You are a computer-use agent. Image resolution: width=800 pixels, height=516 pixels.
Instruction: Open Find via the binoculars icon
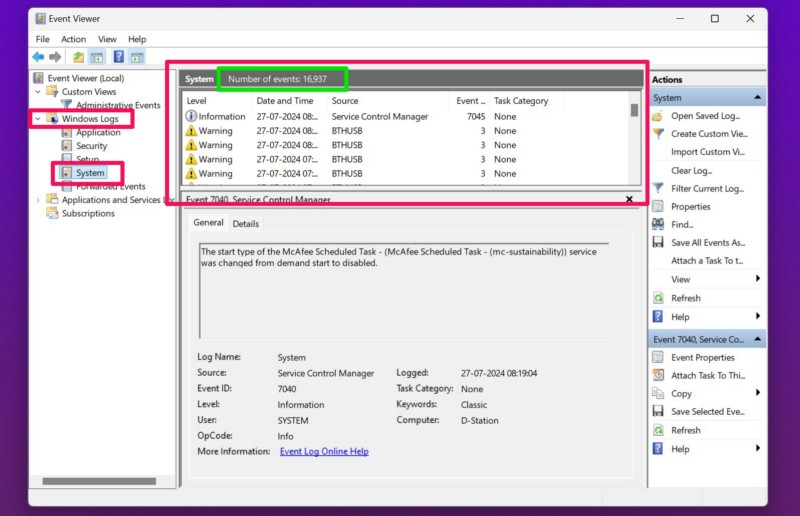click(658, 225)
